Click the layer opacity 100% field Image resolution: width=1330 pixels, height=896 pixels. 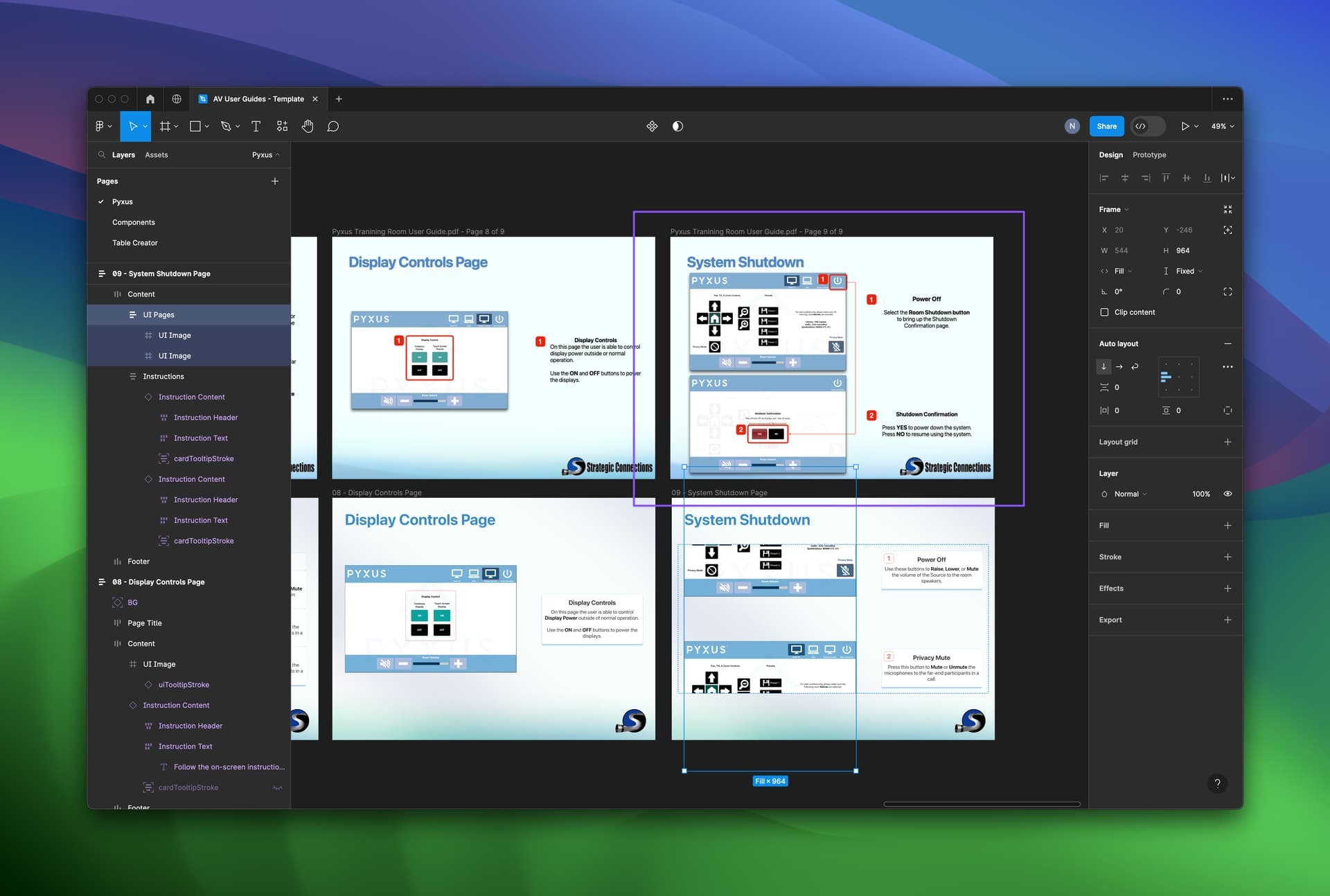(1200, 494)
